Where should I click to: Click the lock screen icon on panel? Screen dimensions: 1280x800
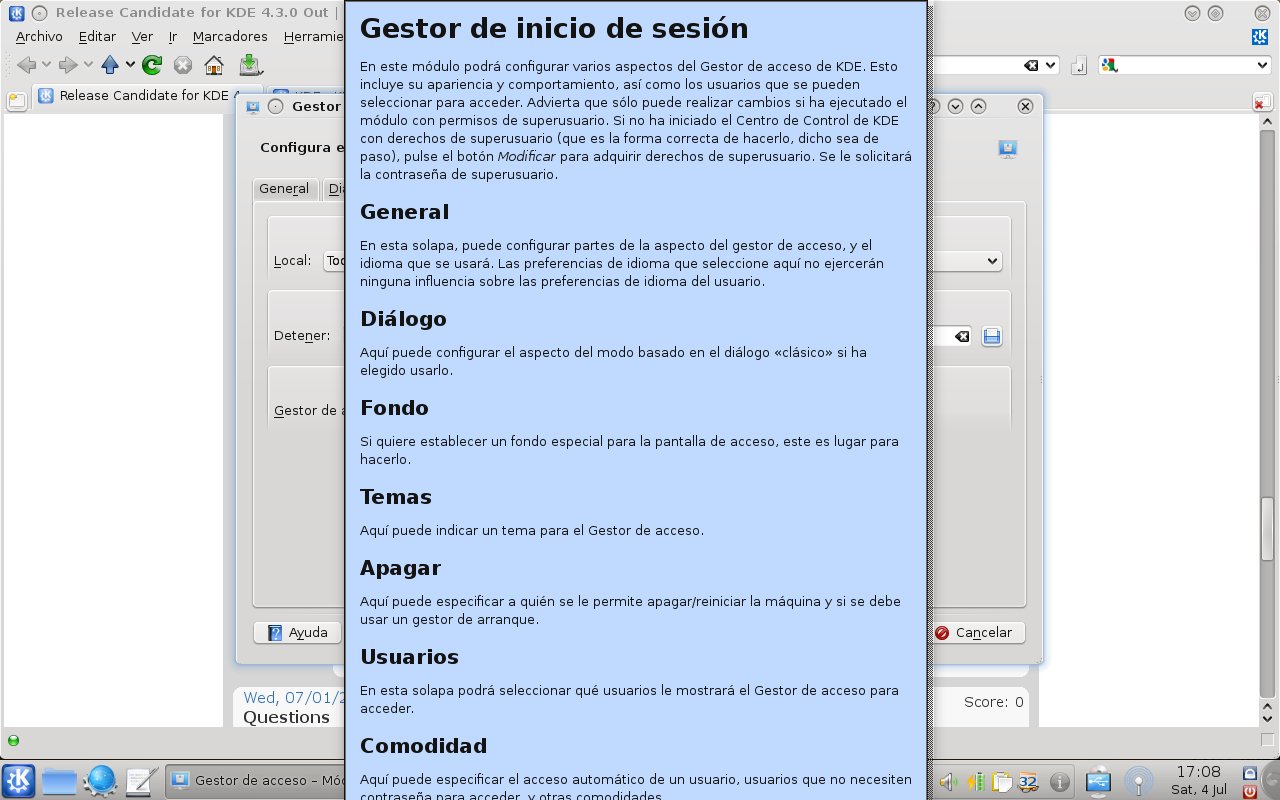point(1249,773)
